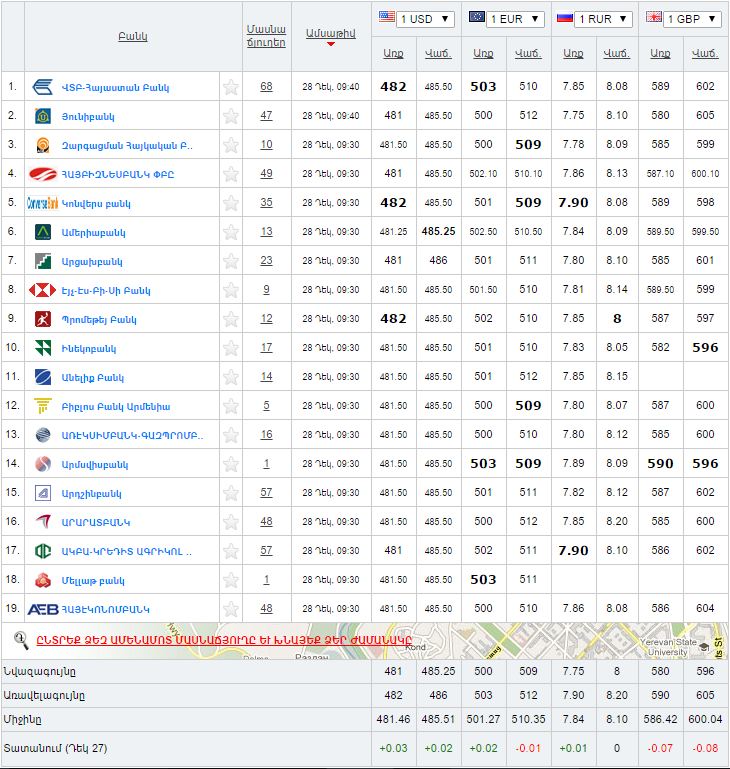Sort by the Բանկ column header
The image size is (730, 769).
132,36
